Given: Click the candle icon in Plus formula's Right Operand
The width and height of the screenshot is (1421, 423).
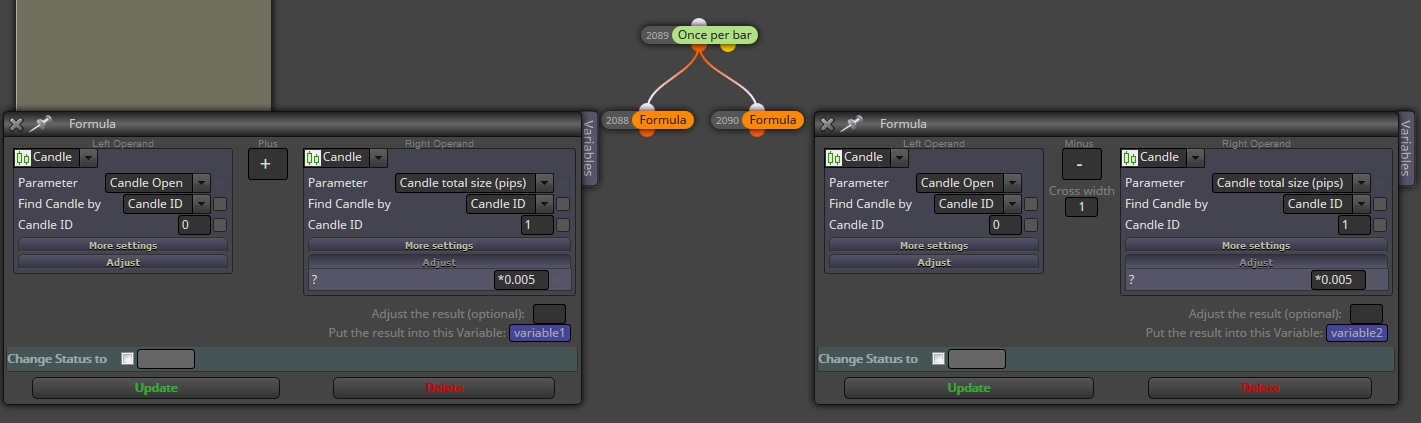Looking at the screenshot, I should [313, 157].
